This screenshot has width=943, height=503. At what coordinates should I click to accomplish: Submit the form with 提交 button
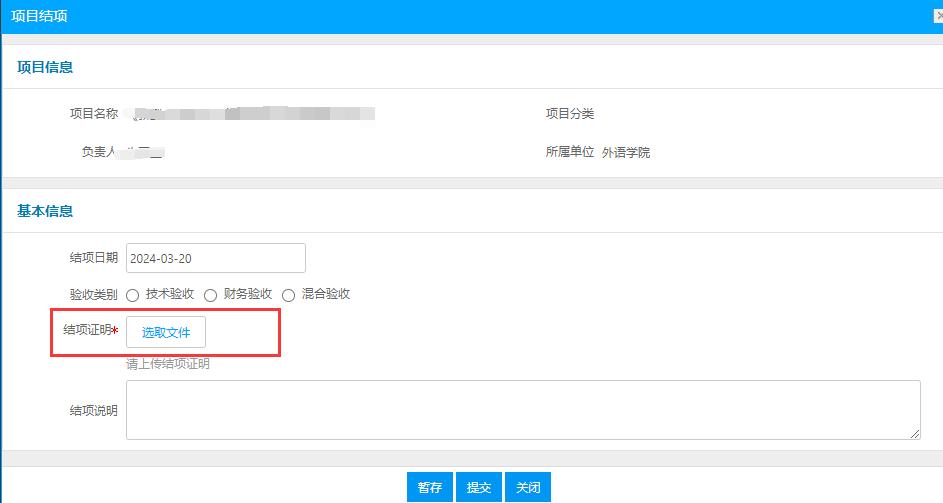click(x=479, y=487)
